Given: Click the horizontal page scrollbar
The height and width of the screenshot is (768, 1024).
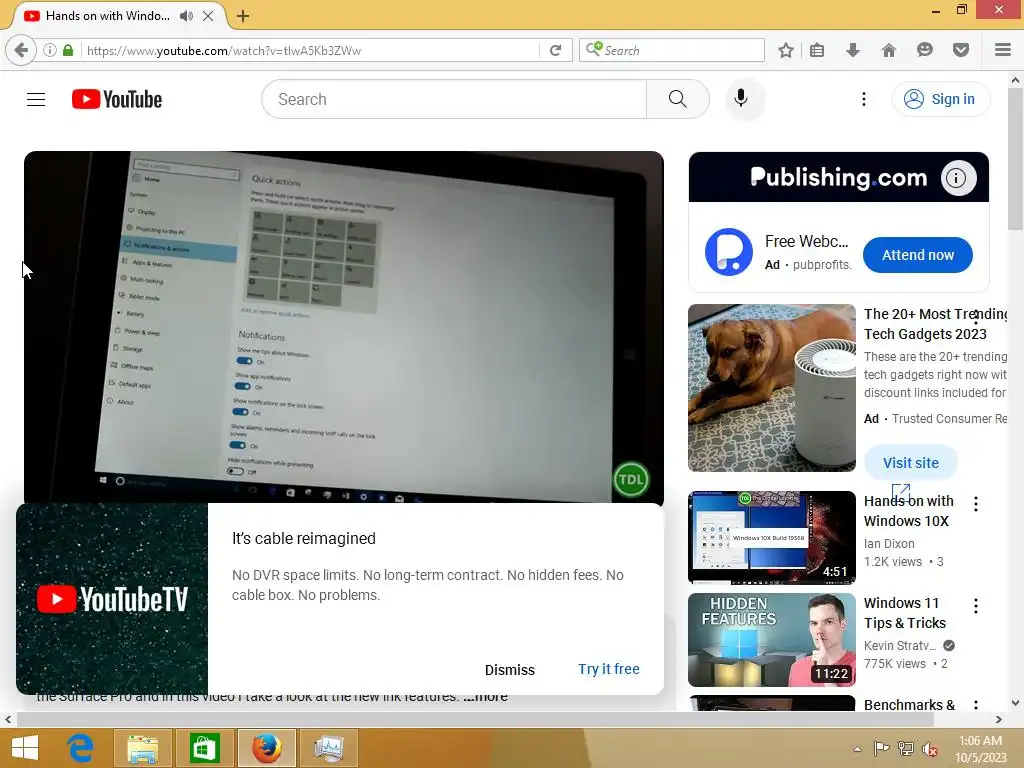Looking at the screenshot, I should point(475,720).
